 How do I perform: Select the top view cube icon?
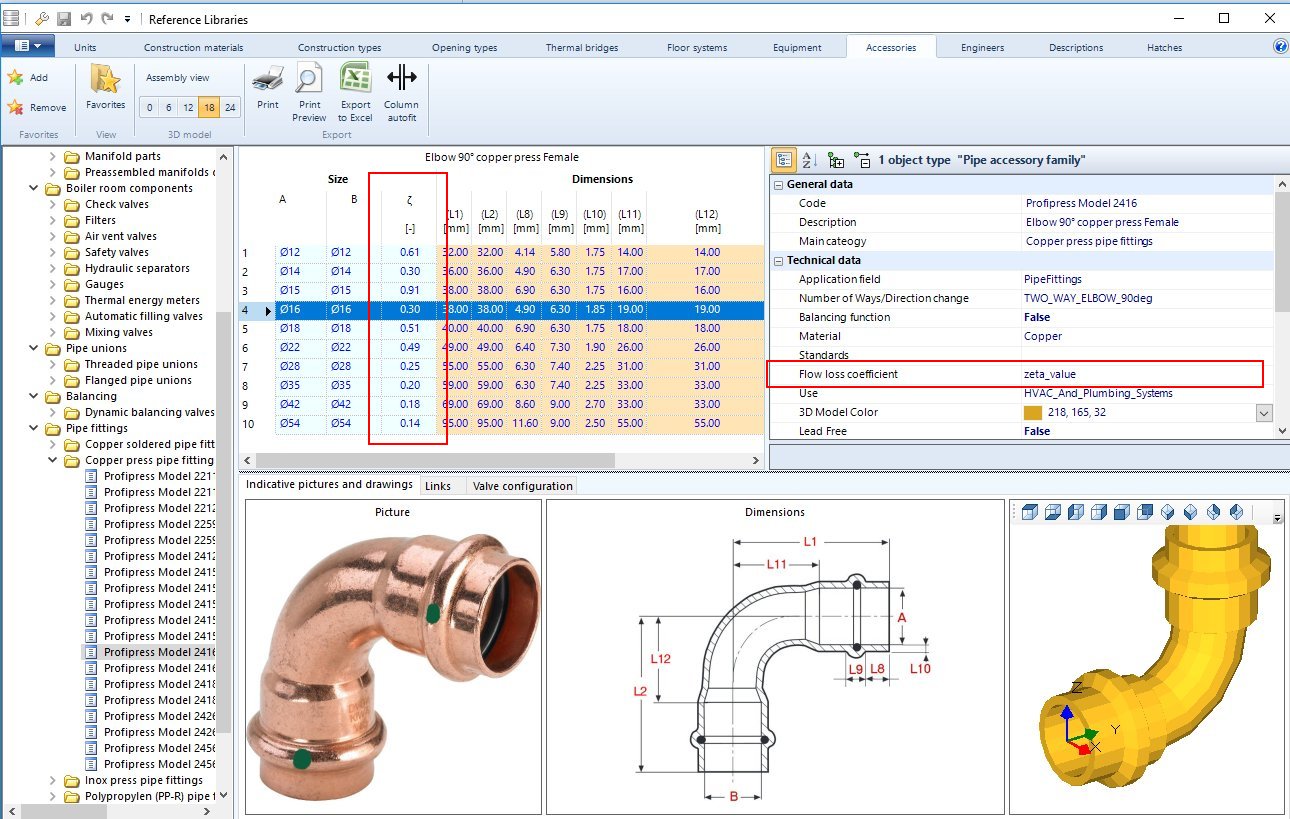click(1030, 512)
